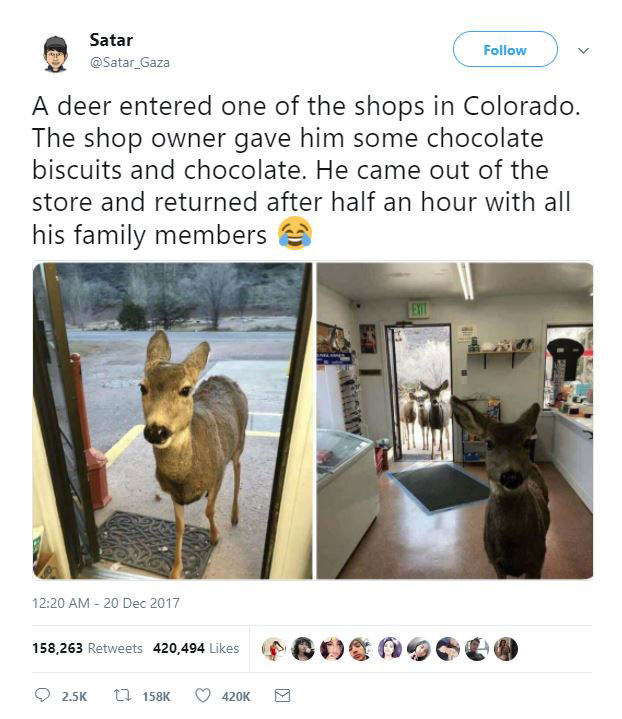Screen dimensions: 622x719
Task: Click the 420K likes count
Action: 236,697
